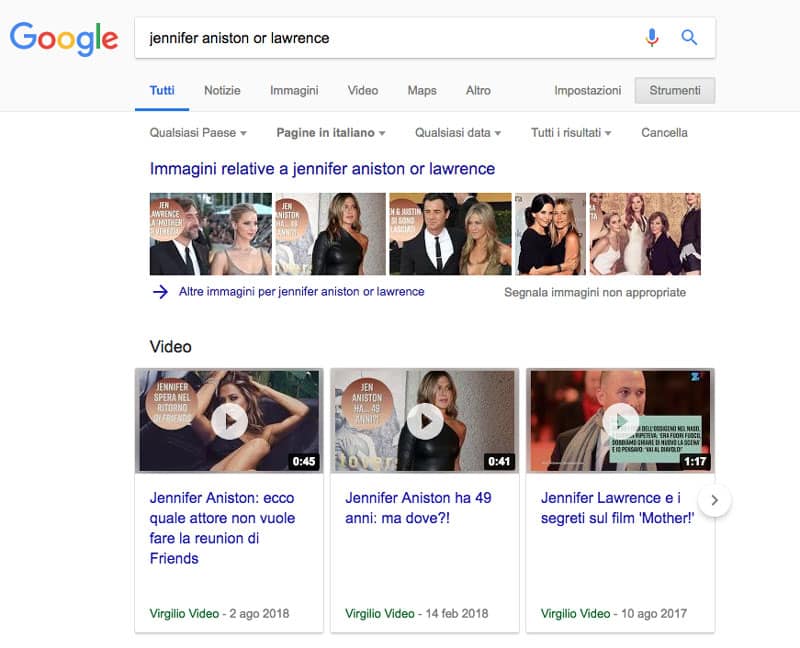This screenshot has width=800, height=648.
Task: Toggle the Strumenti button
Action: click(674, 90)
